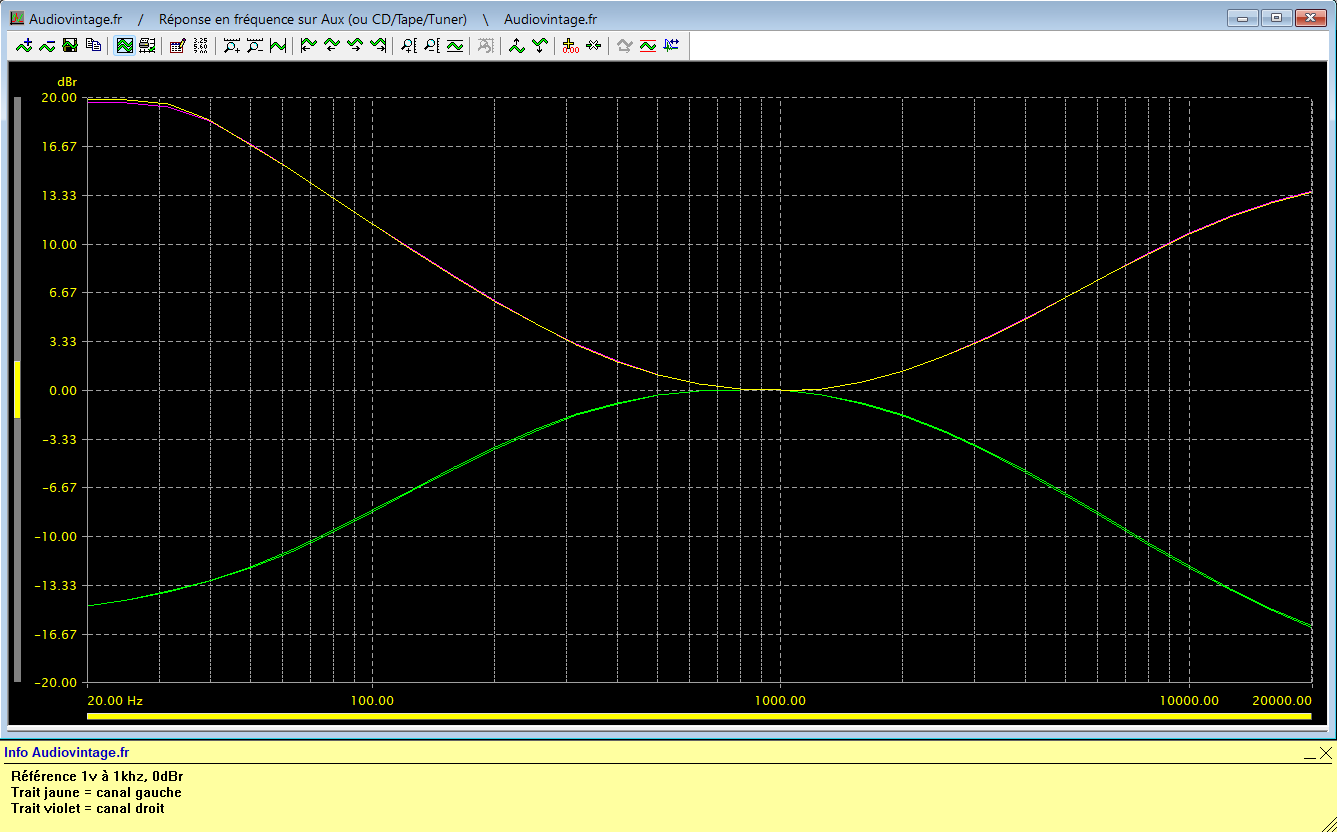Fit vertical scale icon with green wave between lines

(454, 45)
